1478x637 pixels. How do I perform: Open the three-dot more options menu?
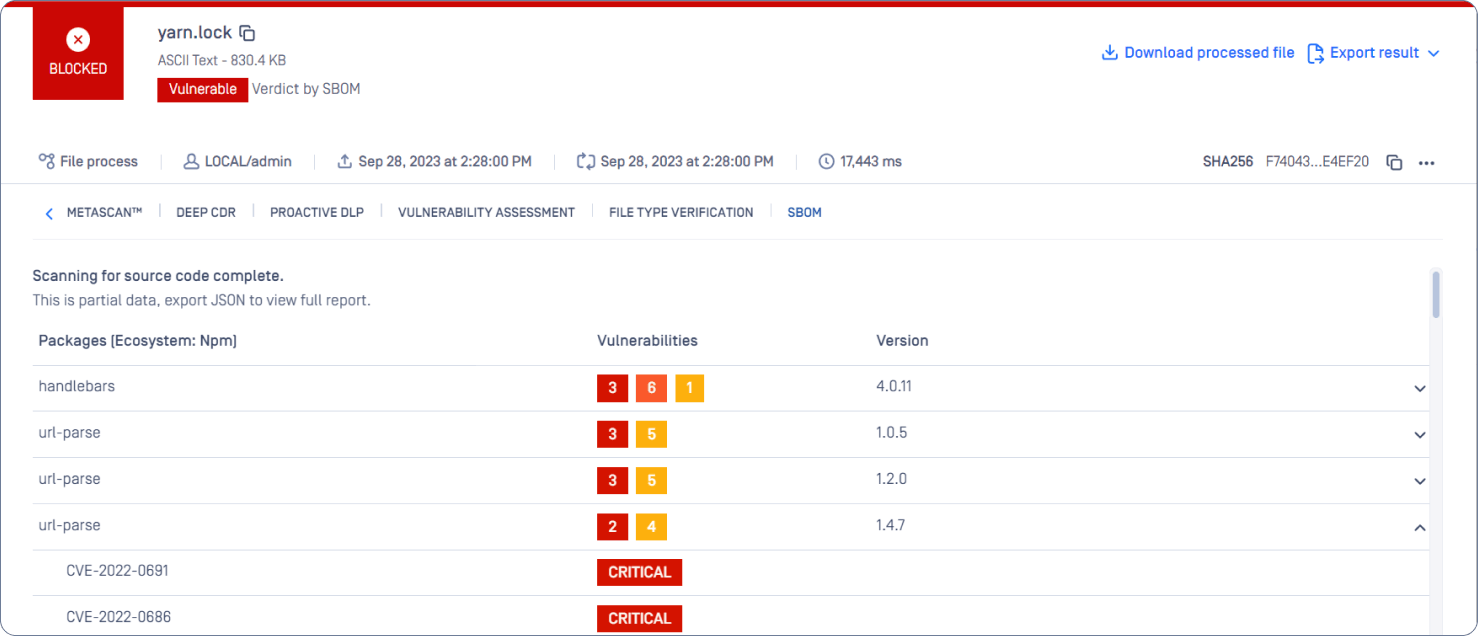pyautogui.click(x=1427, y=162)
